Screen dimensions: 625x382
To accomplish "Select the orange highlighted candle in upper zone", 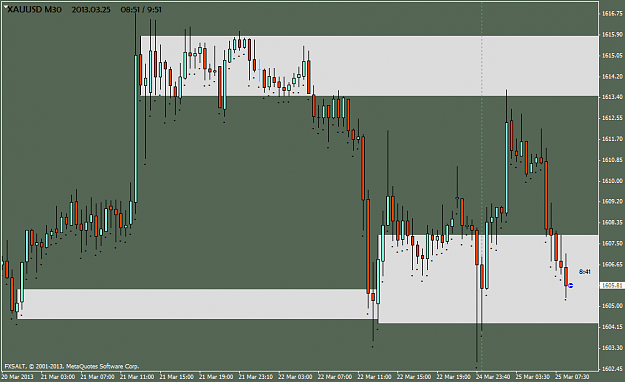I will click(x=259, y=71).
